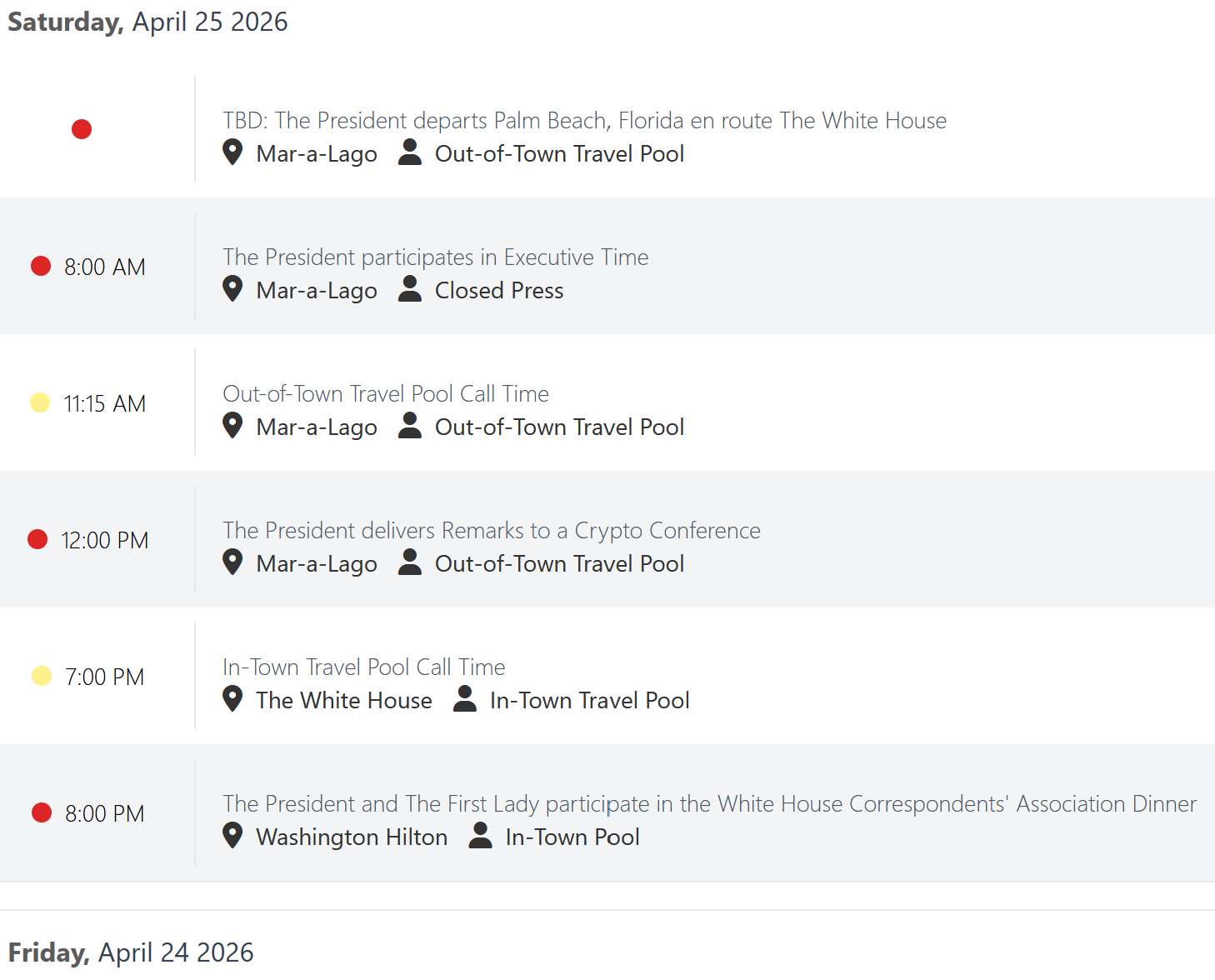Click person icon in TBD departure row

(x=409, y=152)
